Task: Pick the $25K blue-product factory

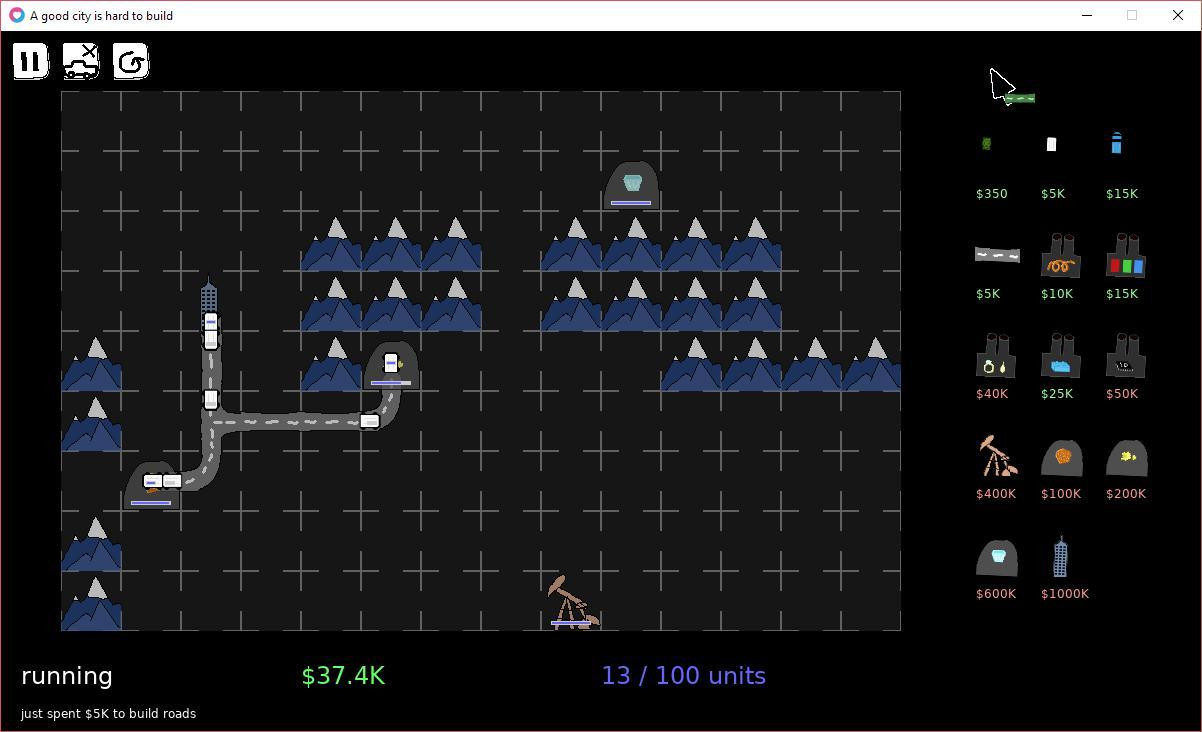Action: tap(1061, 356)
